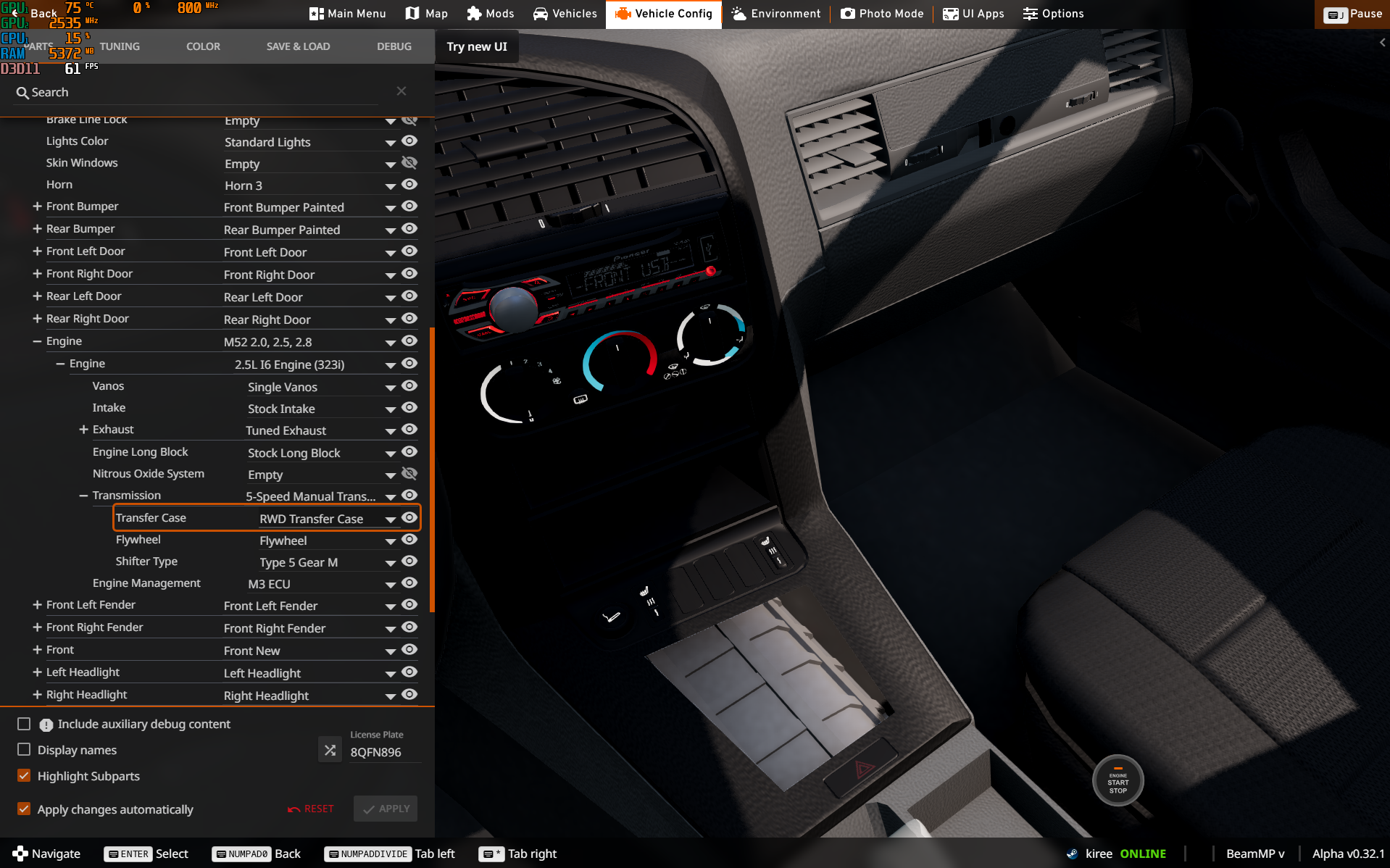This screenshot has width=1390, height=868.
Task: Open the Vehicles menu
Action: 565,14
